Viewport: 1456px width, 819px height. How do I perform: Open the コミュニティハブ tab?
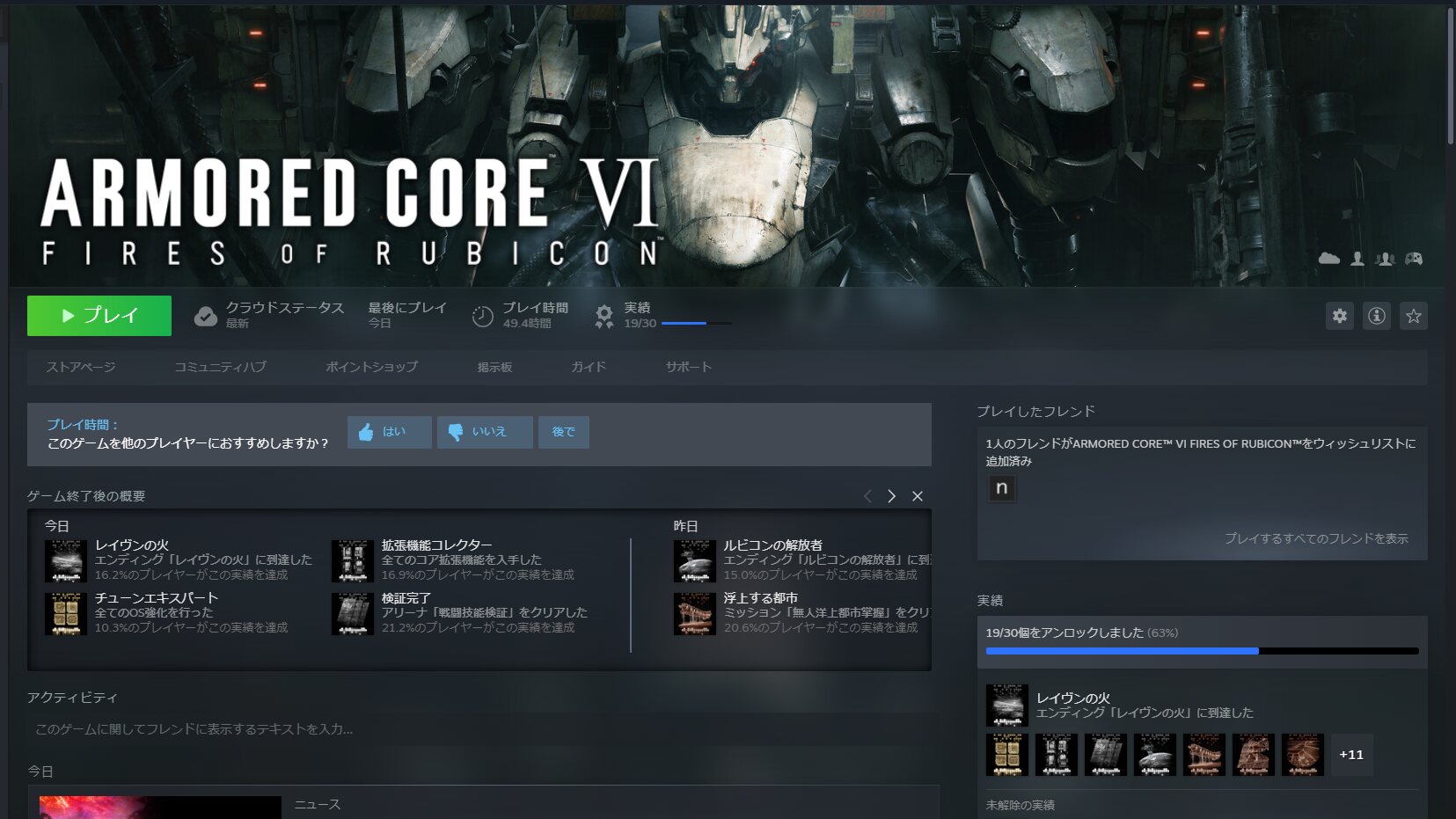220,367
